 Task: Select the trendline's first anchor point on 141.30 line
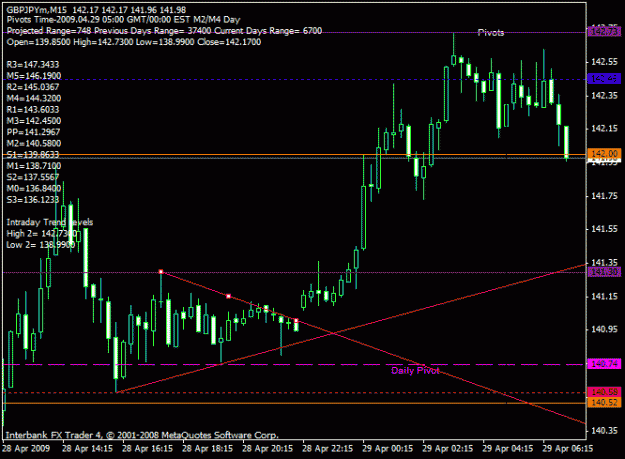pos(161,272)
